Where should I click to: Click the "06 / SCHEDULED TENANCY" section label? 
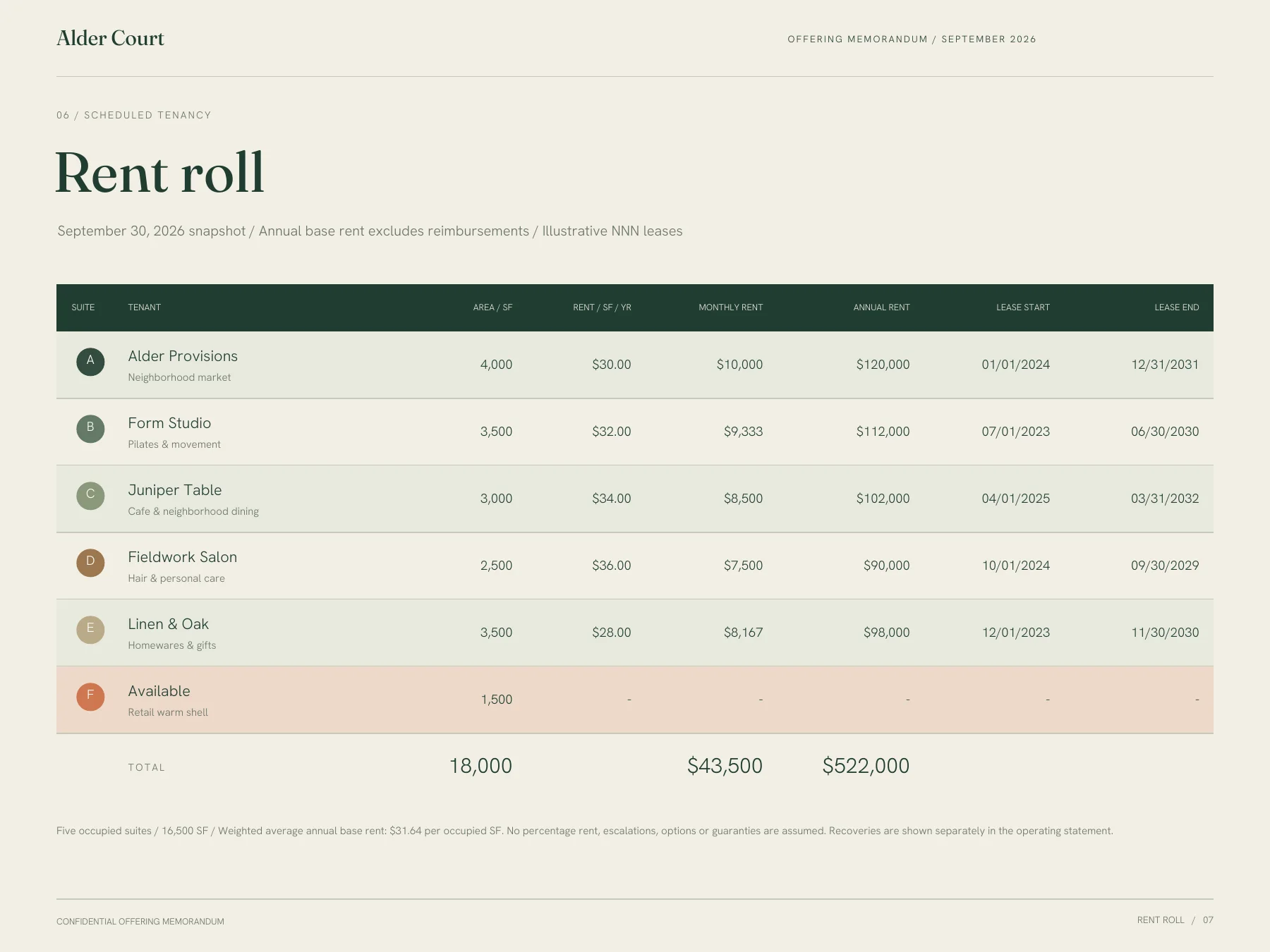point(134,115)
